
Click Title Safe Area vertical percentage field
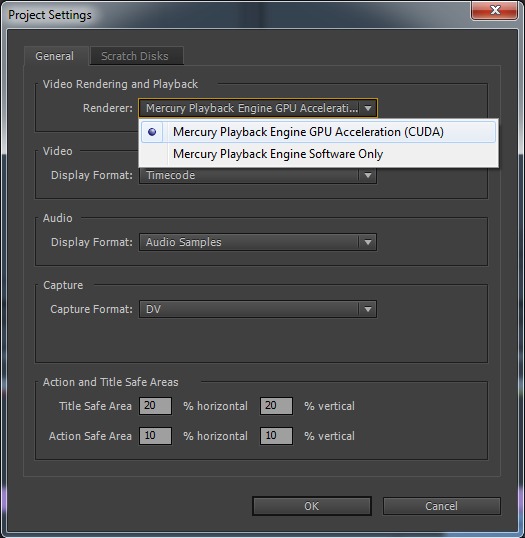click(x=276, y=406)
